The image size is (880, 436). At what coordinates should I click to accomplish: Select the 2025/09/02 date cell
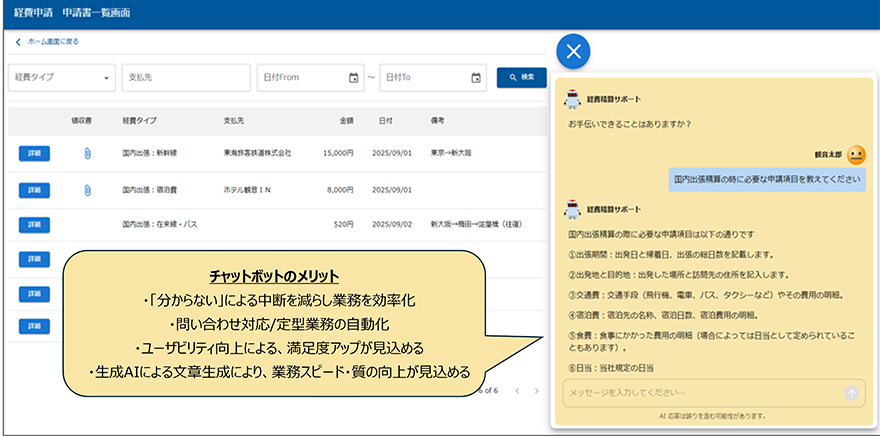coord(392,224)
